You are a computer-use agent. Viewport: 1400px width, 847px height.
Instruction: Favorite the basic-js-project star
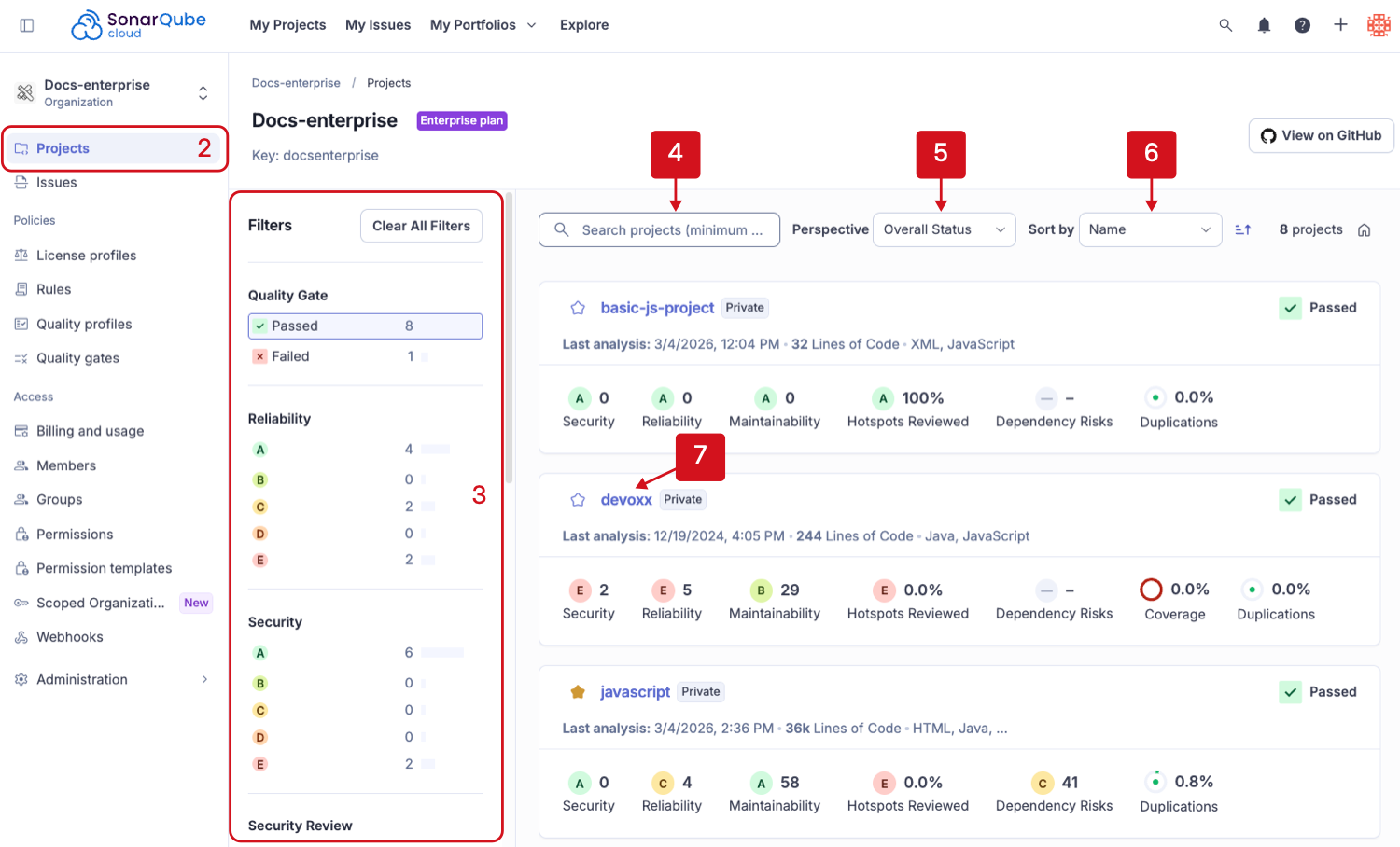[578, 308]
